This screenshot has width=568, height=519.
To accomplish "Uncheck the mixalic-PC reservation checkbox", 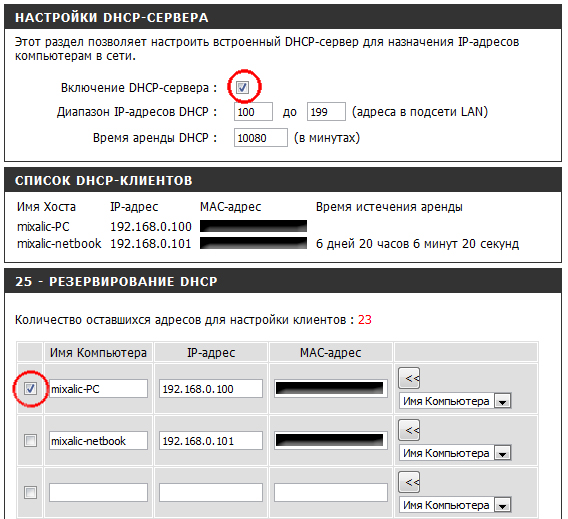I will point(30,389).
